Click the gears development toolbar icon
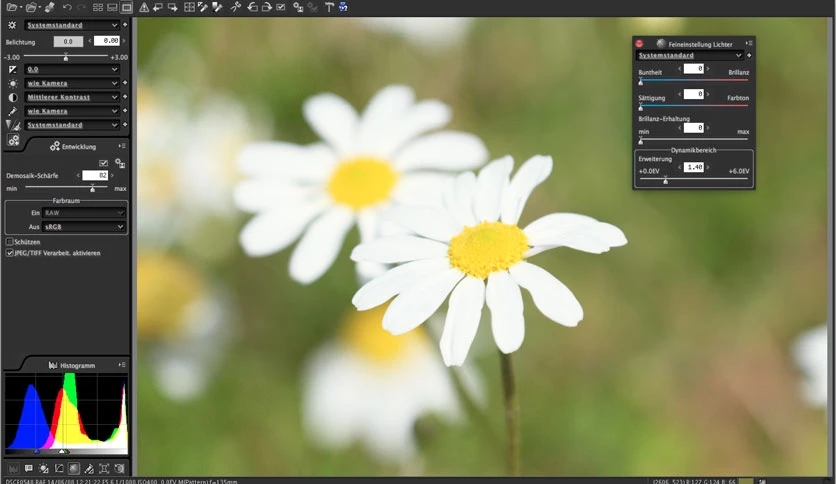The width and height of the screenshot is (836, 484). pyautogui.click(x=298, y=7)
